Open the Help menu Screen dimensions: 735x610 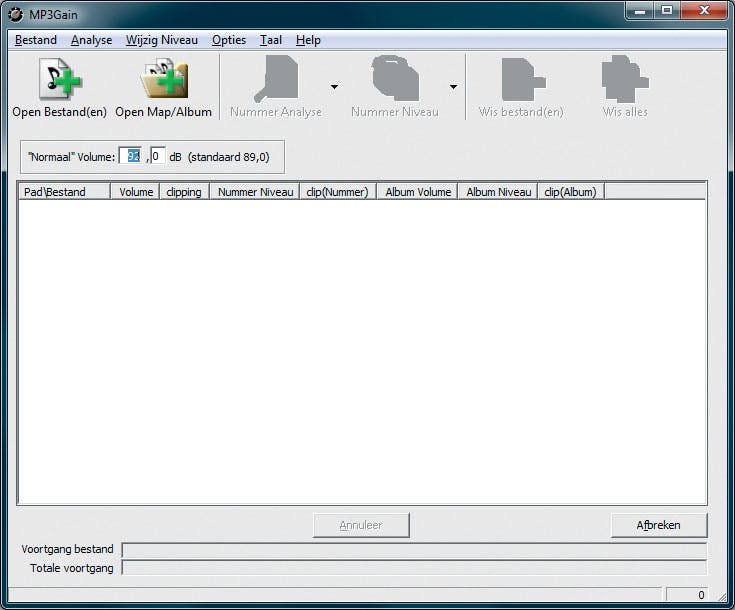point(308,40)
